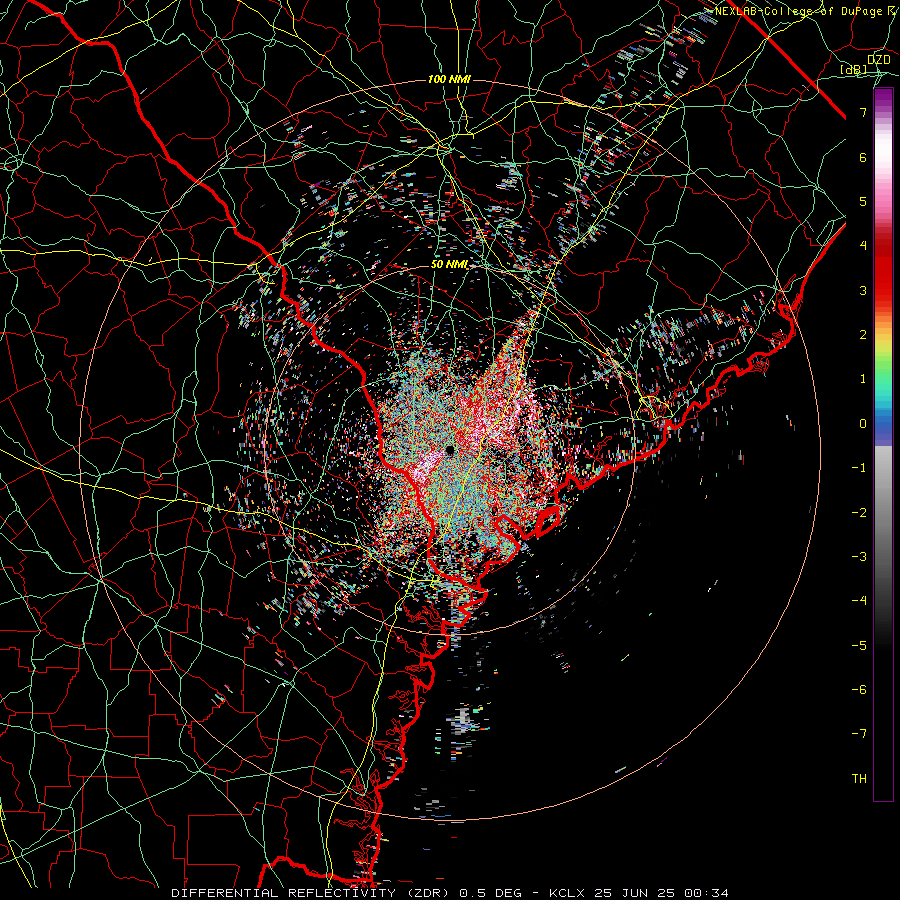Click the 5 value on color scale
The width and height of the screenshot is (900, 900).
(x=863, y=201)
